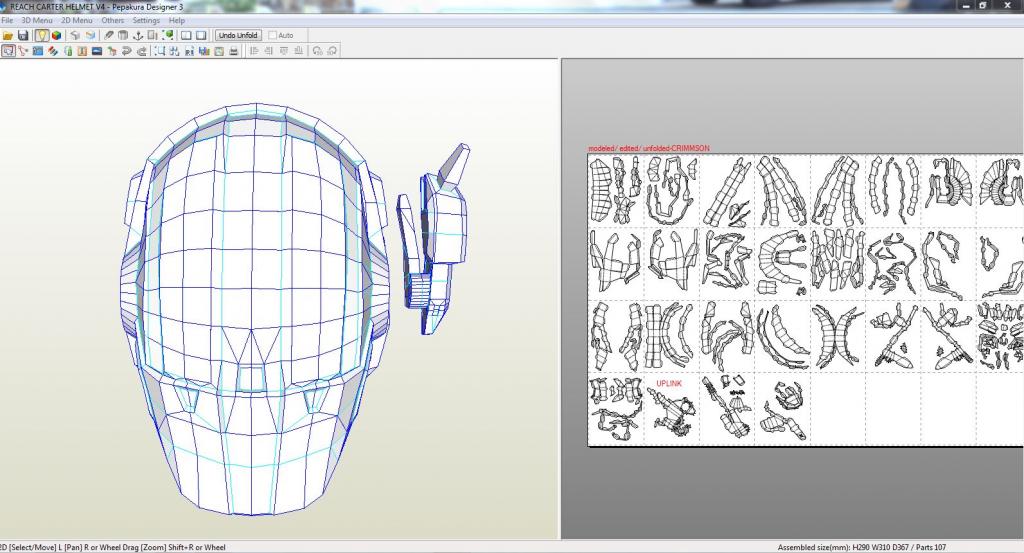Click the gray cube toolbar icon
The width and height of the screenshot is (1024, 553).
[75, 35]
